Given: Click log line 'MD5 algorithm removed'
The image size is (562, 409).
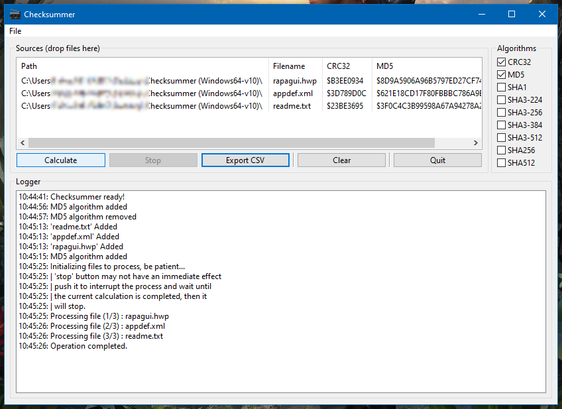Looking at the screenshot, I should (77, 217).
